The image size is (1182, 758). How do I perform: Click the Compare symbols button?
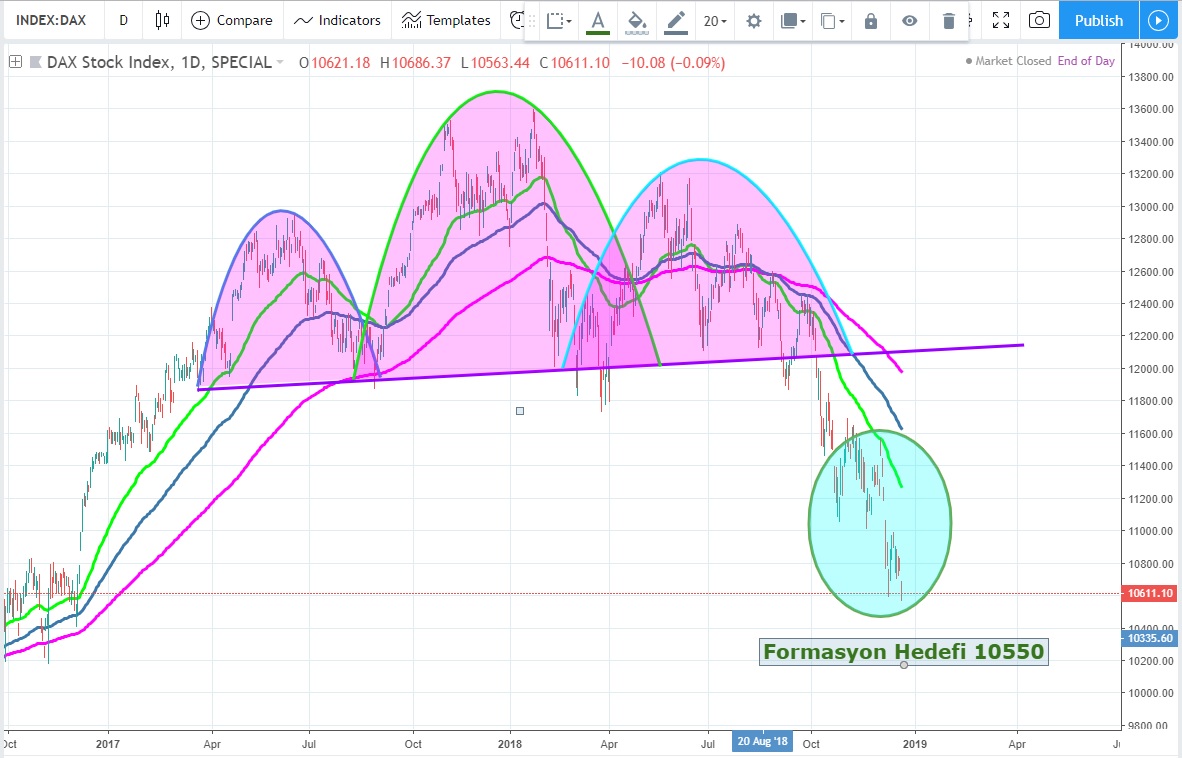[231, 20]
